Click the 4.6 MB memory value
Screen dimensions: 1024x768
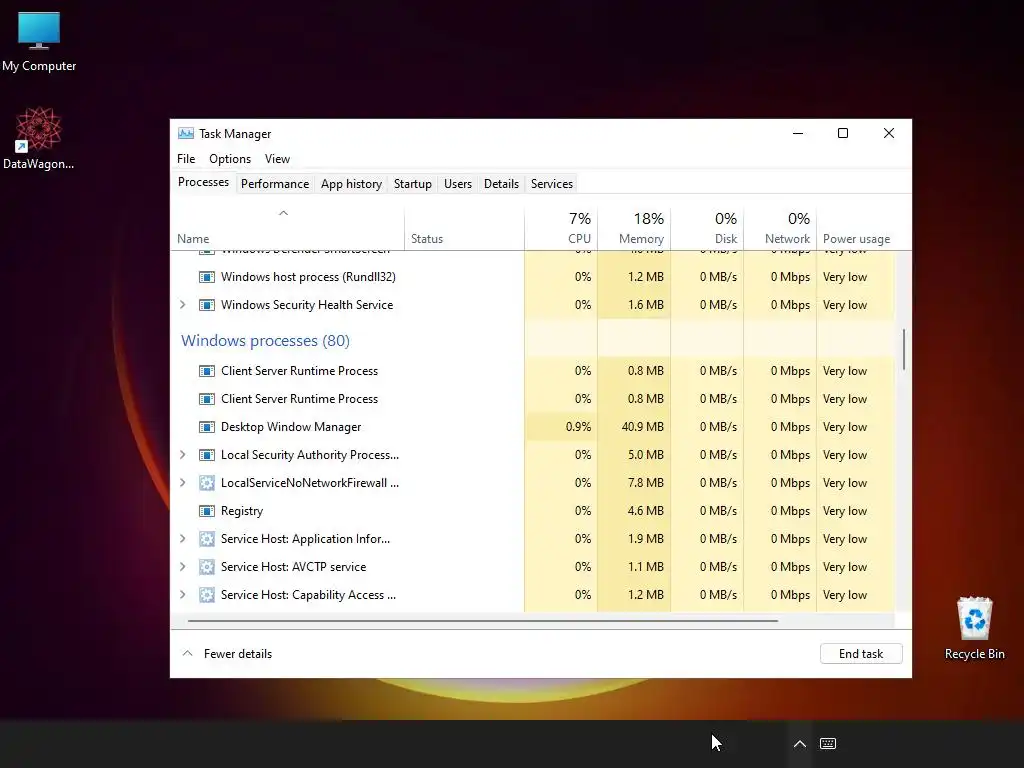(645, 511)
